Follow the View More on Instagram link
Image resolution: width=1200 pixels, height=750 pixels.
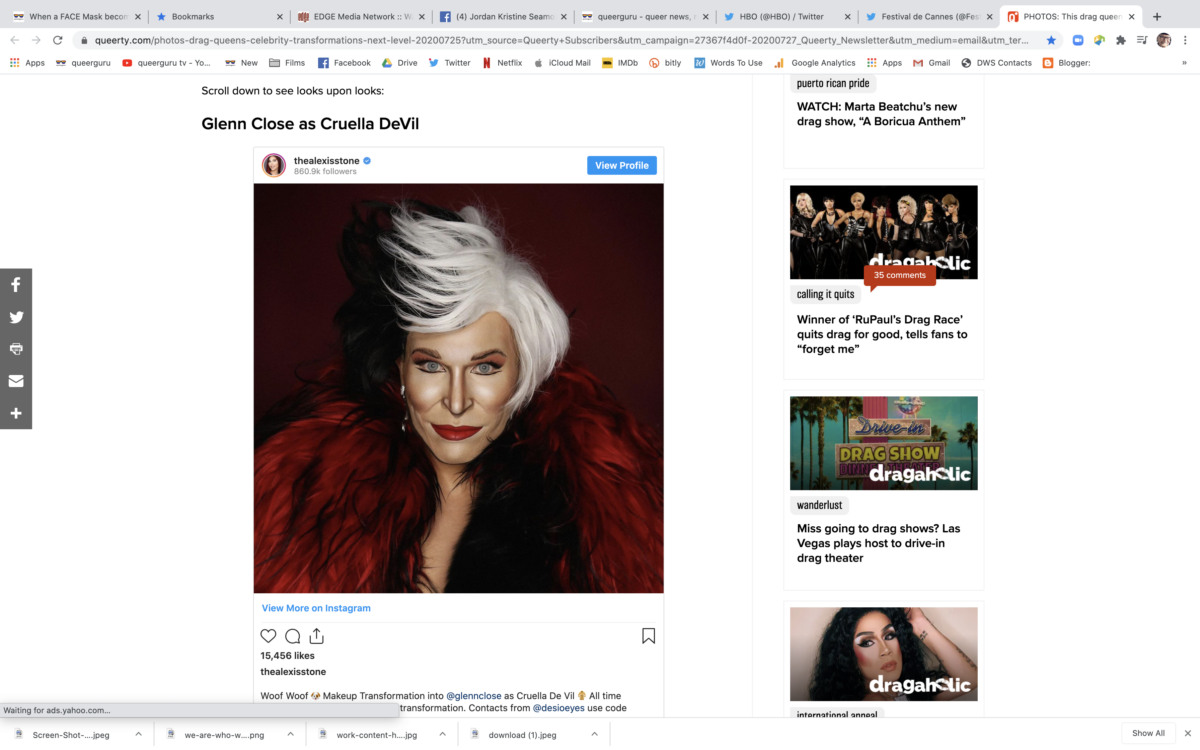point(316,608)
